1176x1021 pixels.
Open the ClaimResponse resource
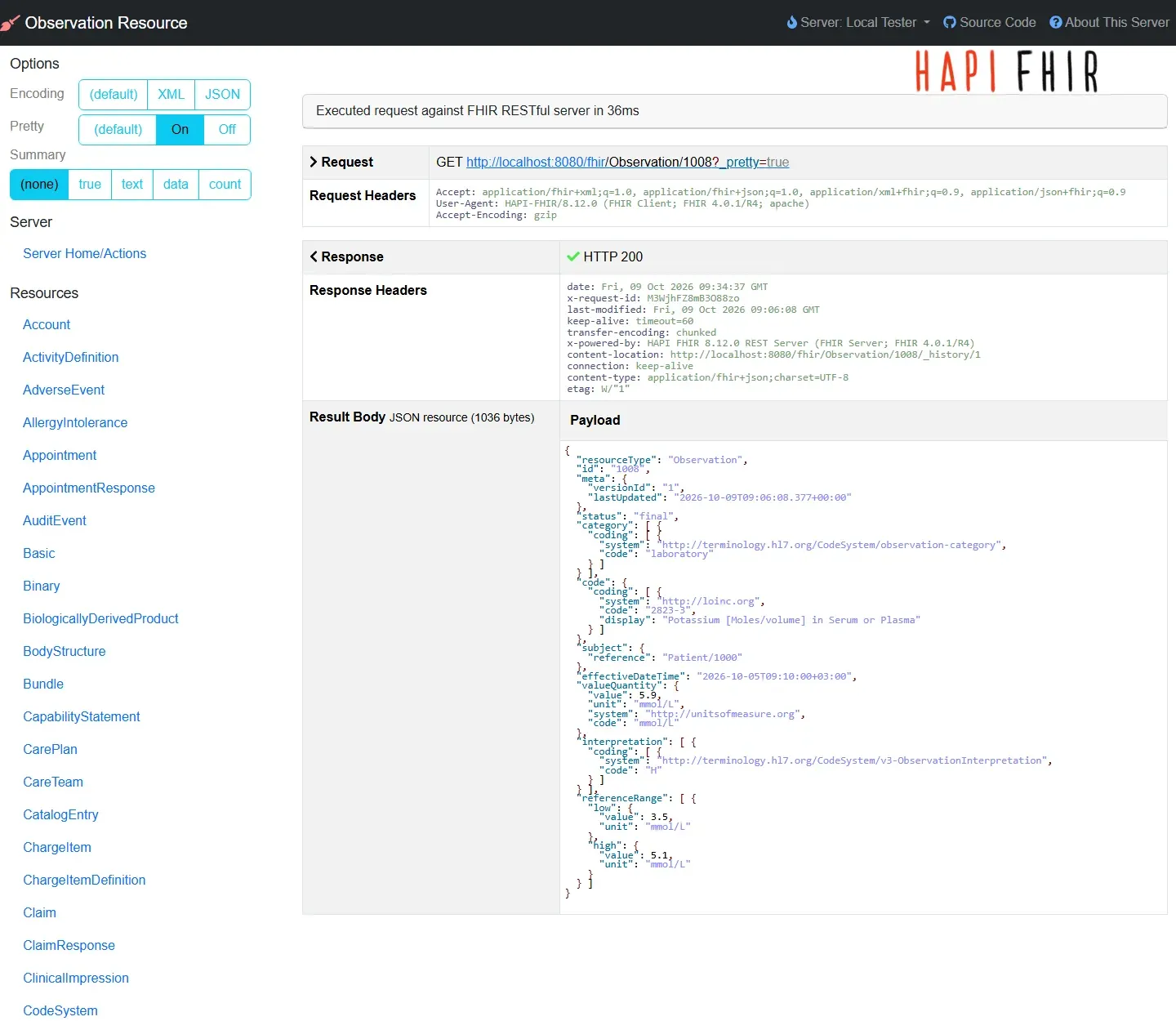69,946
